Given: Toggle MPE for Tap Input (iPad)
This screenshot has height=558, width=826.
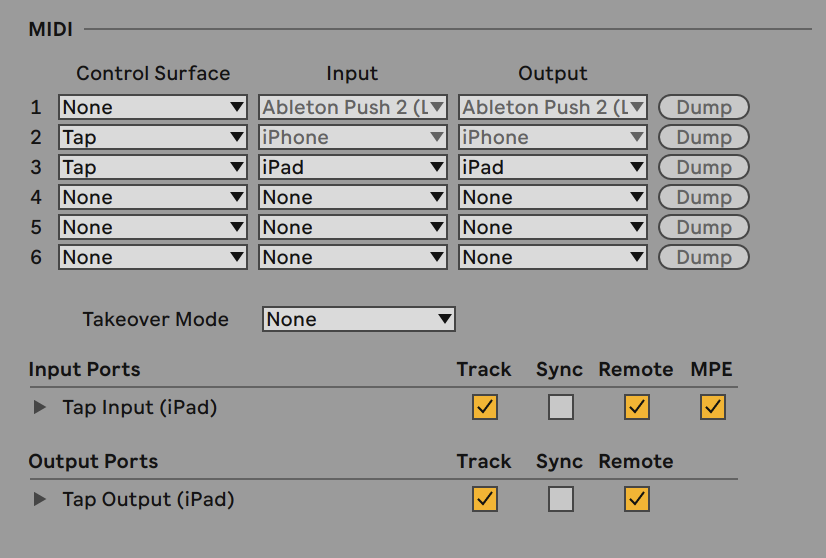Looking at the screenshot, I should point(712,407).
